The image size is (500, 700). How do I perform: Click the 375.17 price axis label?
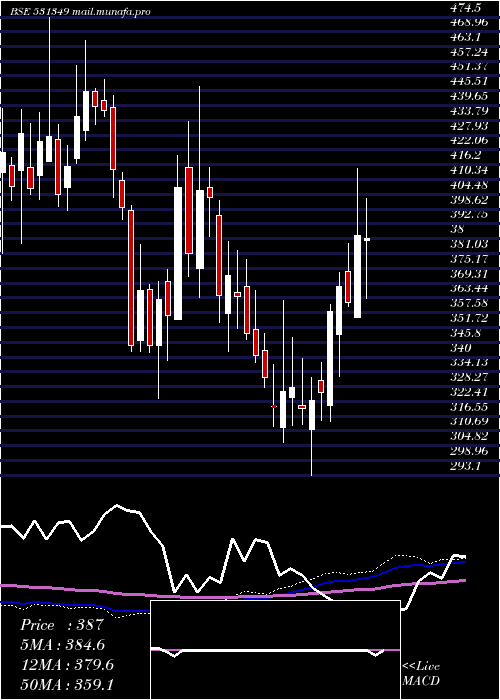pos(469,258)
